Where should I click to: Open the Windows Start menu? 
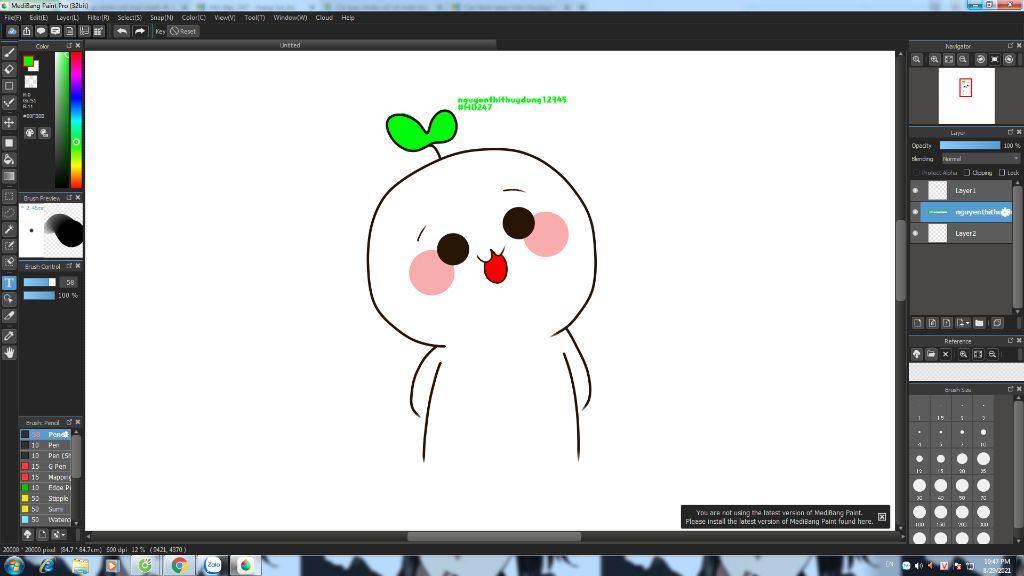click(x=13, y=566)
